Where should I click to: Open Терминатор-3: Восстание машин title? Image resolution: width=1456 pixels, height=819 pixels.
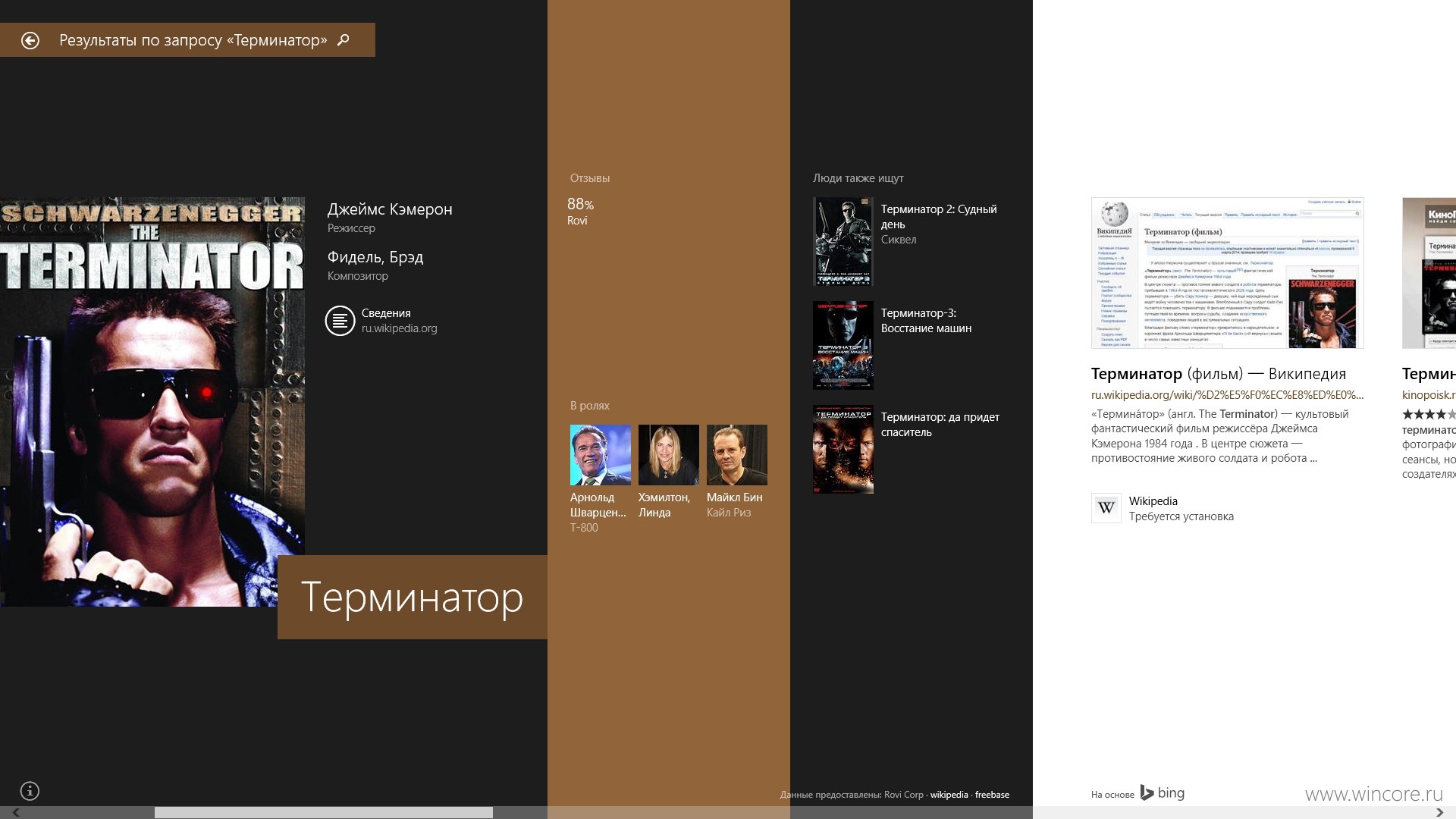coord(926,321)
